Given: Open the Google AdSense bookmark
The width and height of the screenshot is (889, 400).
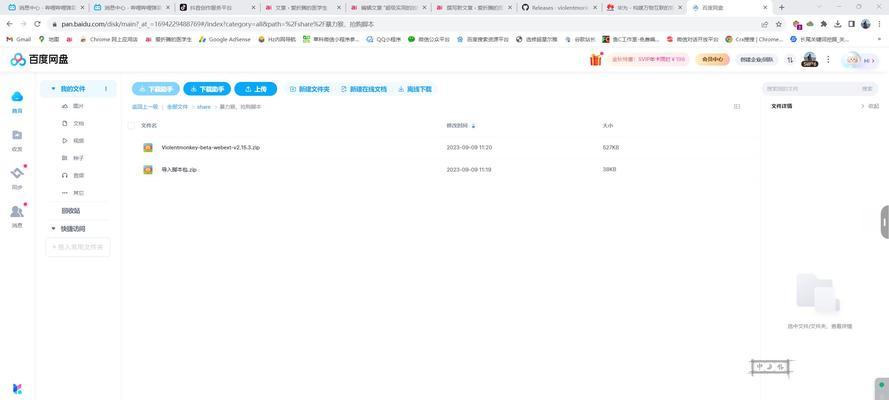Looking at the screenshot, I should tap(224, 40).
